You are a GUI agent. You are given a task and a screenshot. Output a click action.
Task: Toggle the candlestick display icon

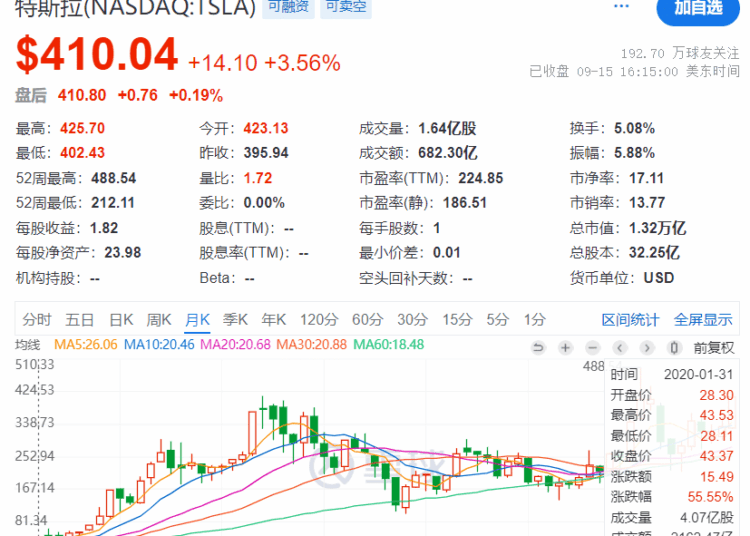point(674,348)
